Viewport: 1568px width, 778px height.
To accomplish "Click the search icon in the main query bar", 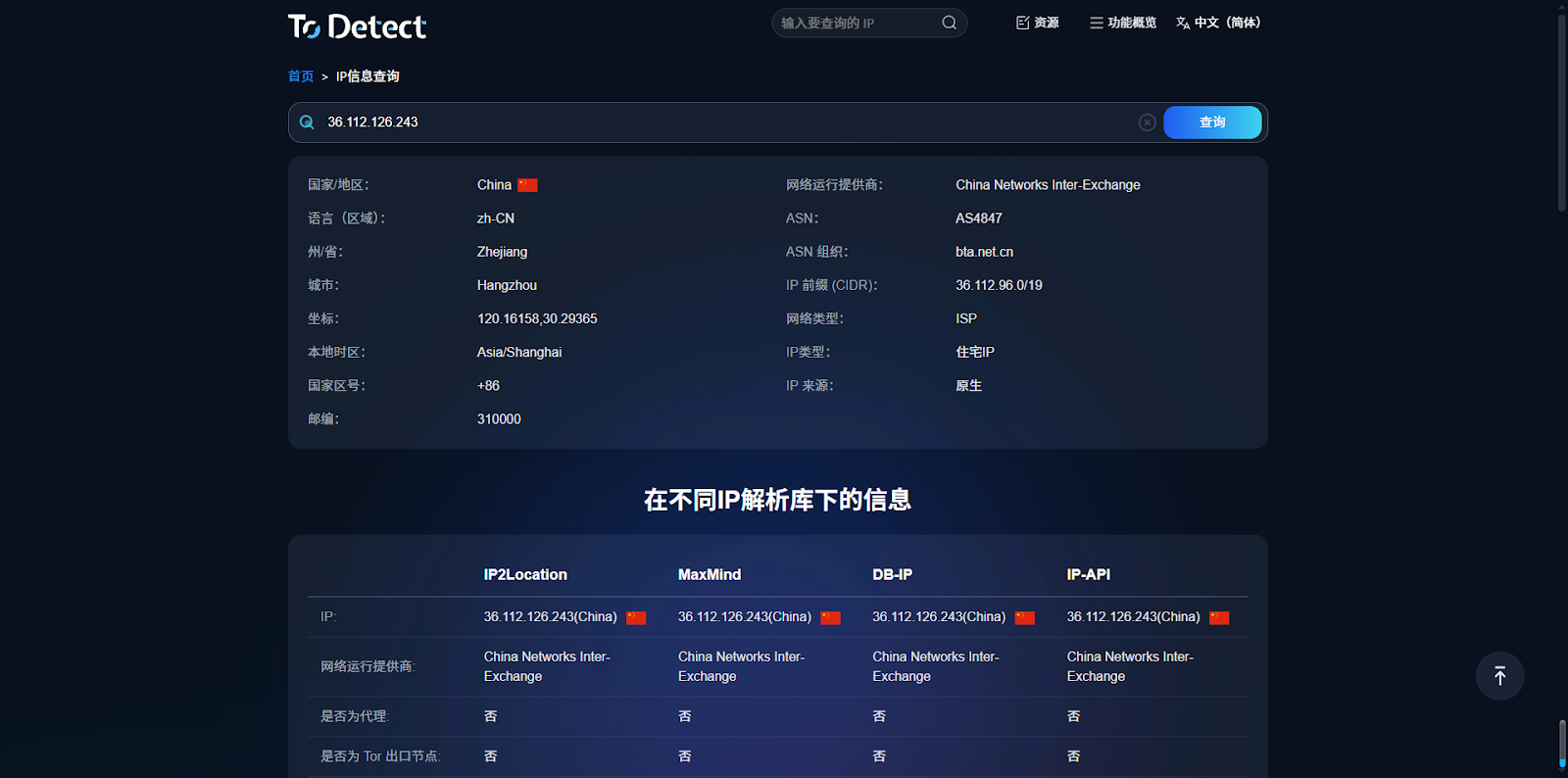I will point(307,122).
